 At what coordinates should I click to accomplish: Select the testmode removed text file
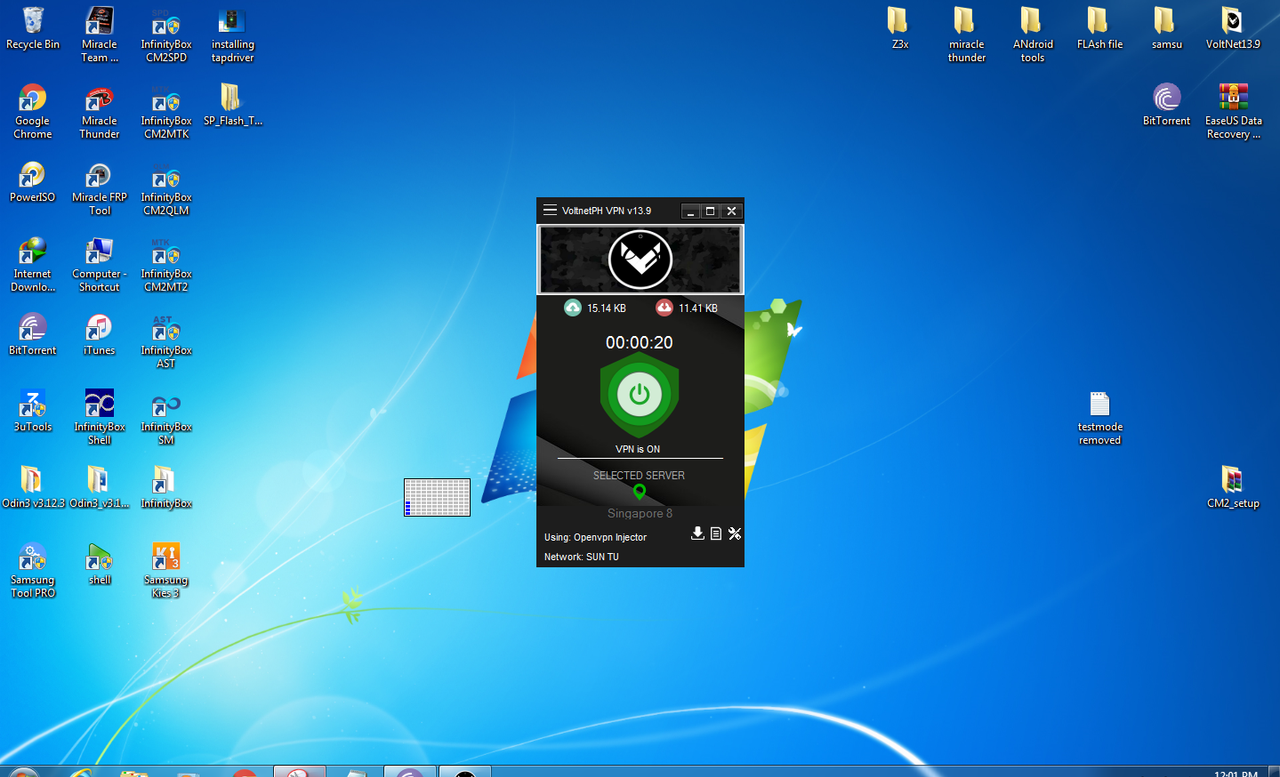tap(1099, 417)
